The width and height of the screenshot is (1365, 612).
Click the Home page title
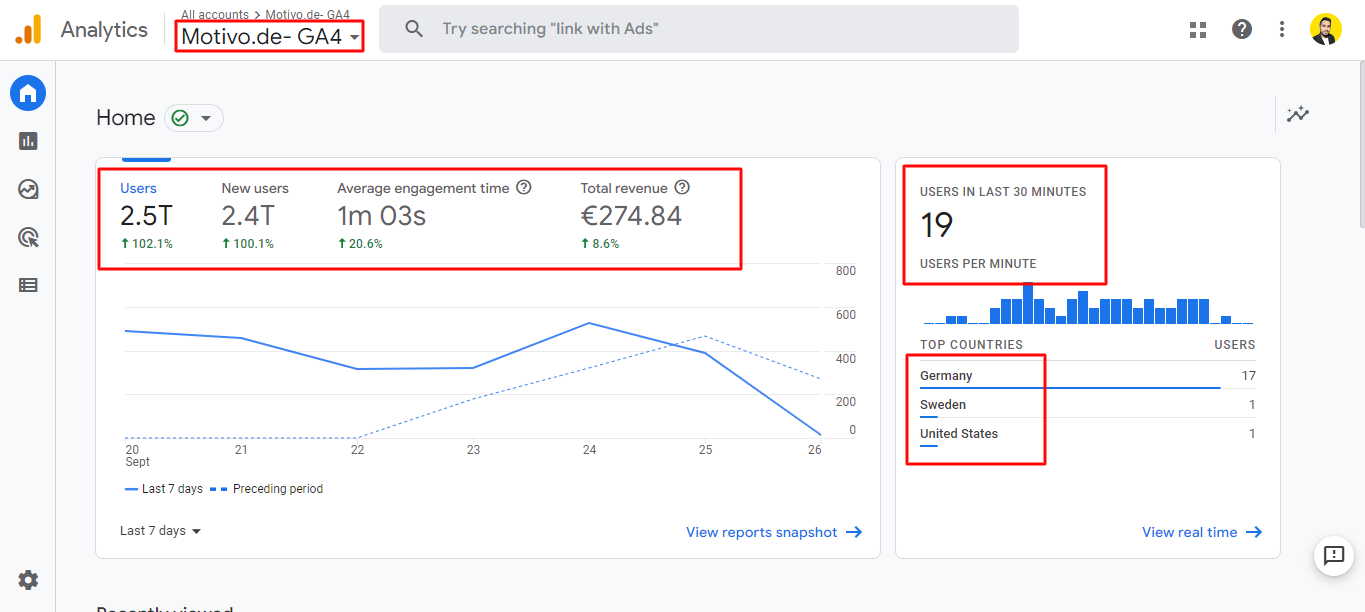pos(126,118)
